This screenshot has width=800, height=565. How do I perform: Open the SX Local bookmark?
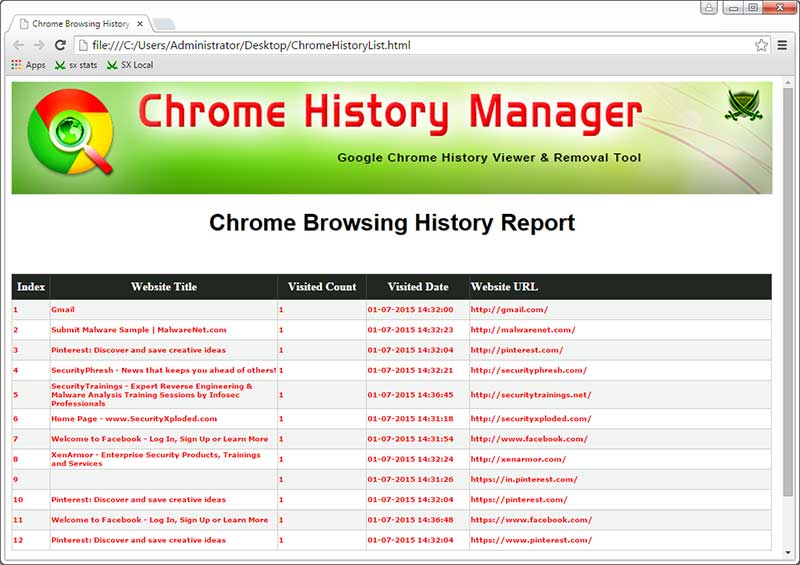(130, 65)
